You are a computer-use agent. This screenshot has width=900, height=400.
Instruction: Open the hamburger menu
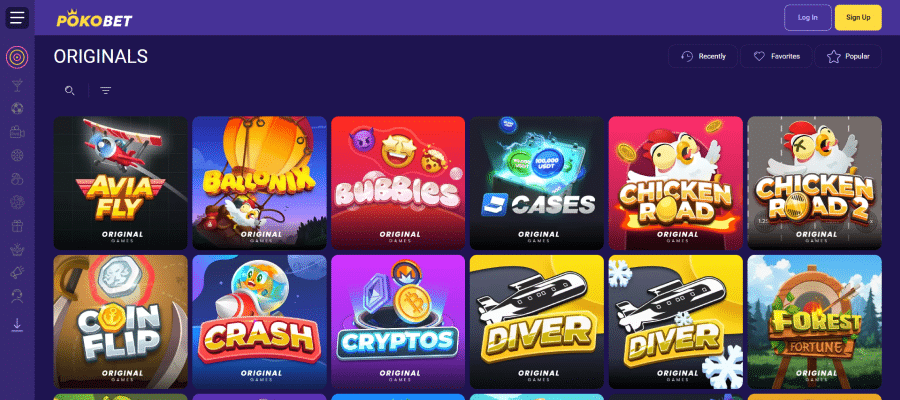click(17, 17)
